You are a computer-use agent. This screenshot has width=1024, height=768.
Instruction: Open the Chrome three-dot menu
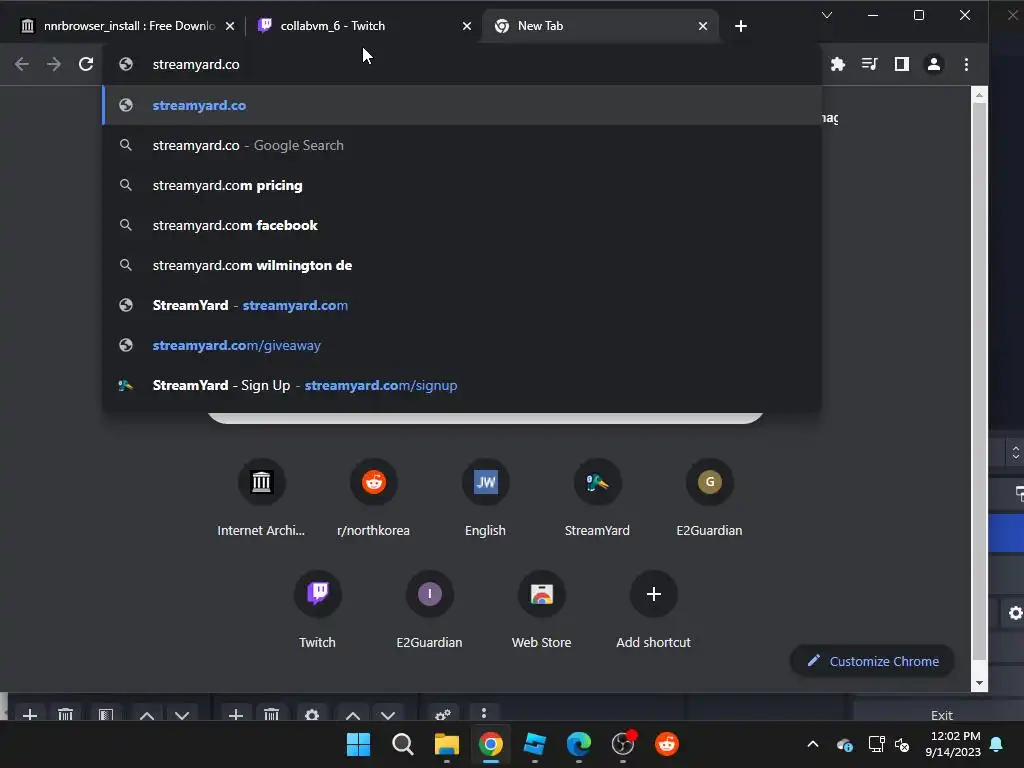[967, 64]
